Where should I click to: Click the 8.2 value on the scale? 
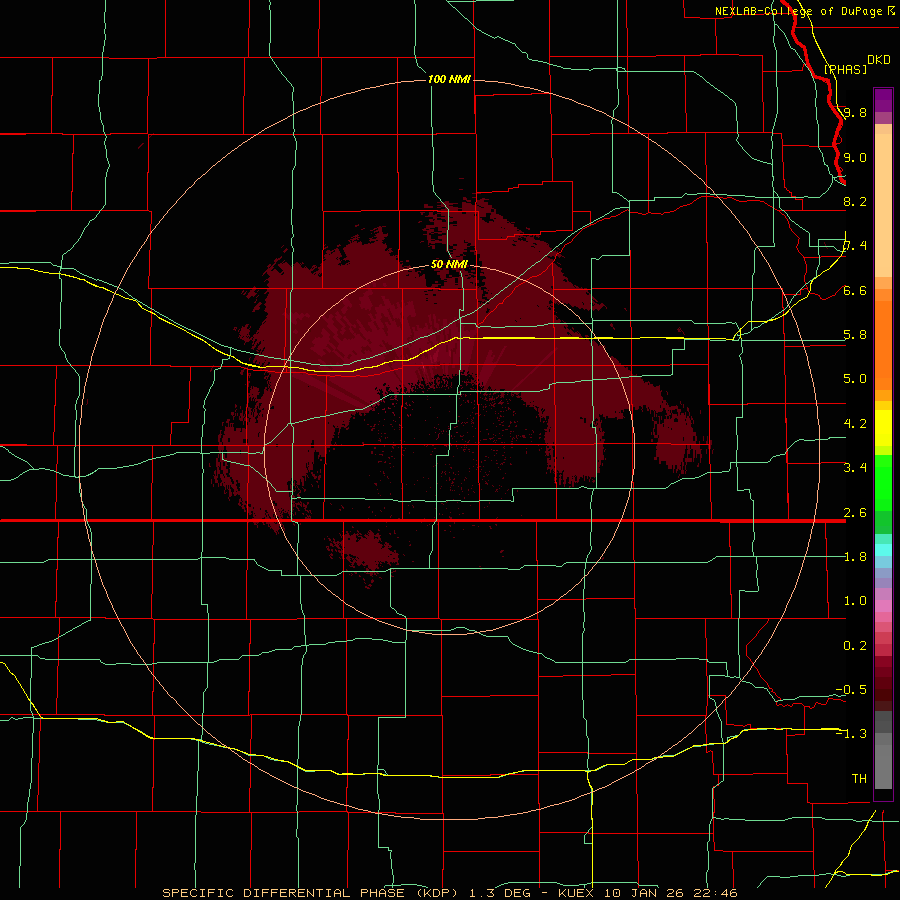pyautogui.click(x=855, y=201)
